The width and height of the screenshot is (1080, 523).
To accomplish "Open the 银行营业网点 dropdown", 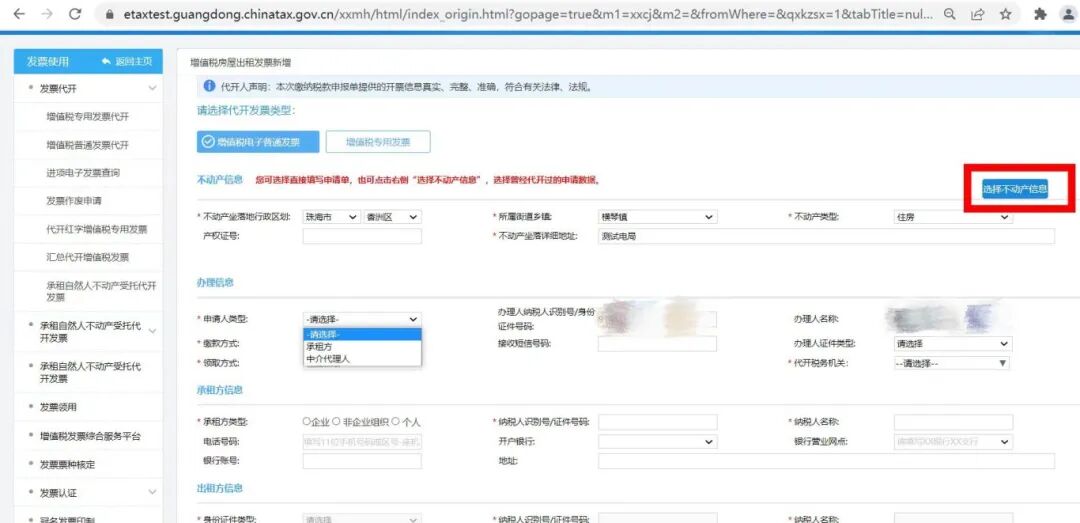I will click(x=953, y=442).
